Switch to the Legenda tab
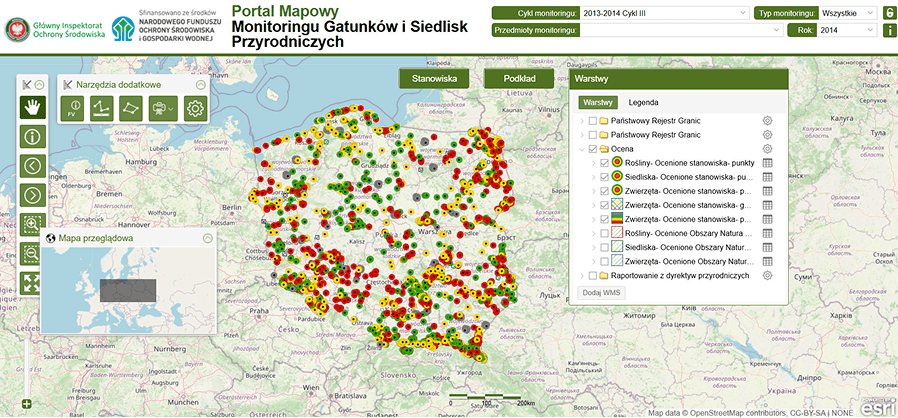The height and width of the screenshot is (418, 898). click(643, 102)
